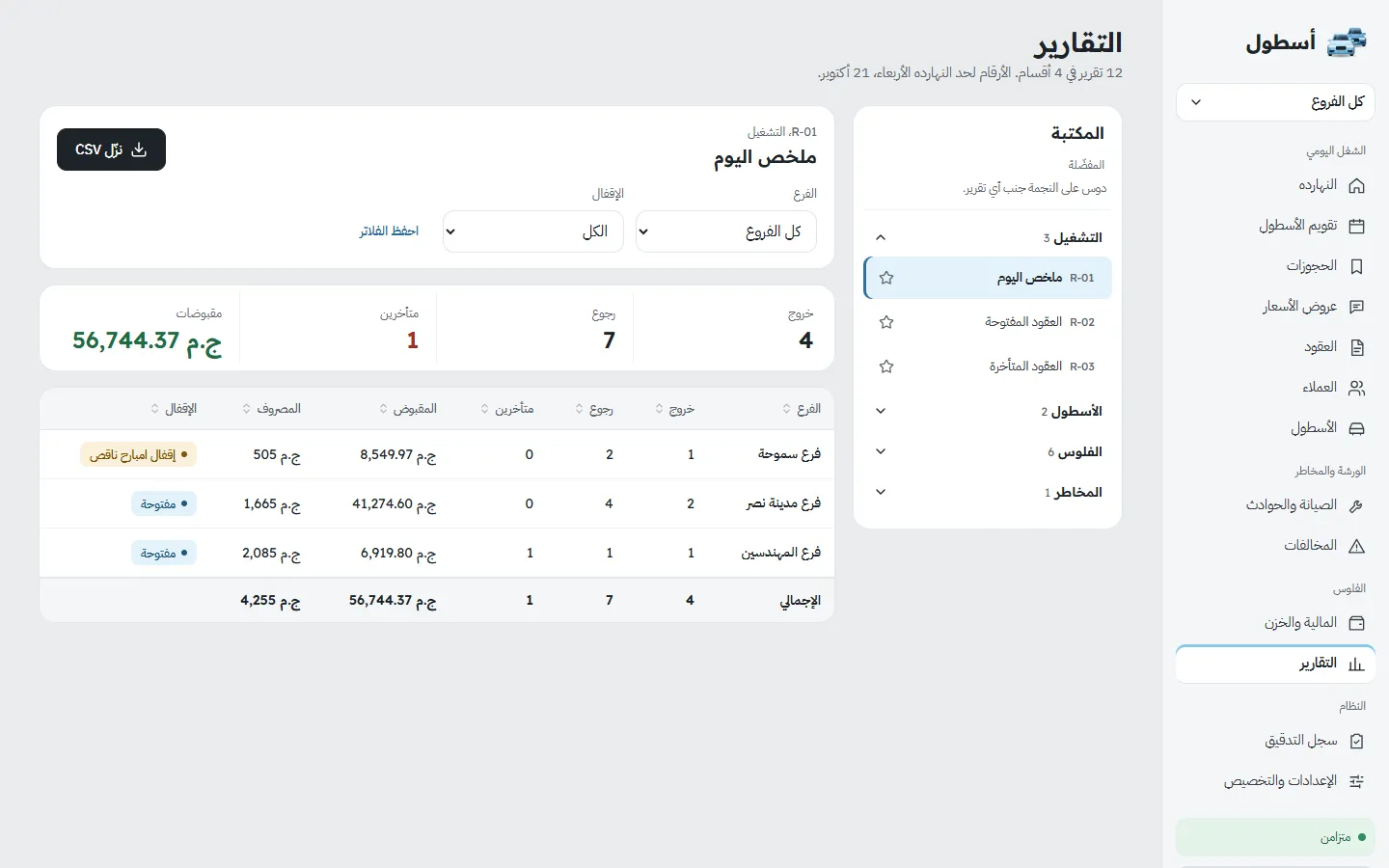This screenshot has width=1389, height=868.
Task: Click the bookmark icon for الحجوزات
Action: pos(1356,266)
